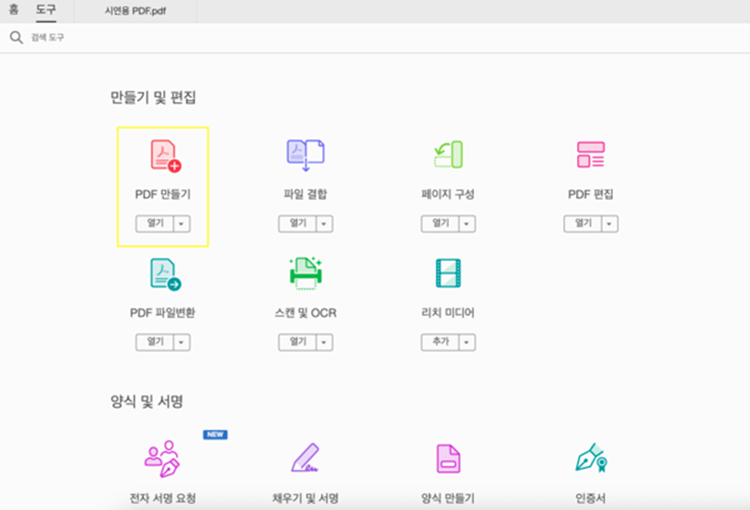This screenshot has width=750, height=510.
Task: Expand dropdown arrow next to 스캔 및 OCR 열기
Action: [324, 342]
